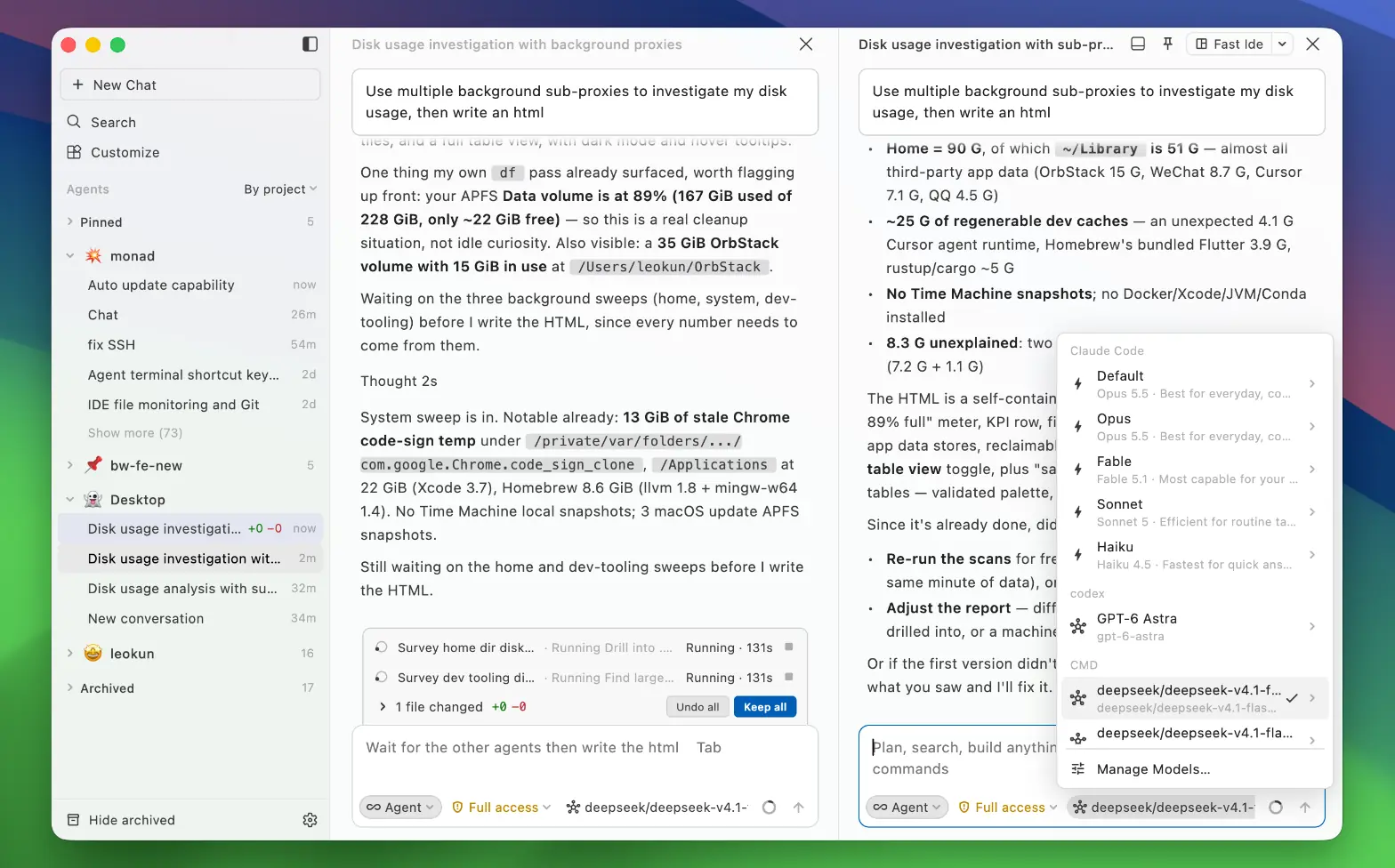Expand the 1 file changed row

click(x=383, y=707)
